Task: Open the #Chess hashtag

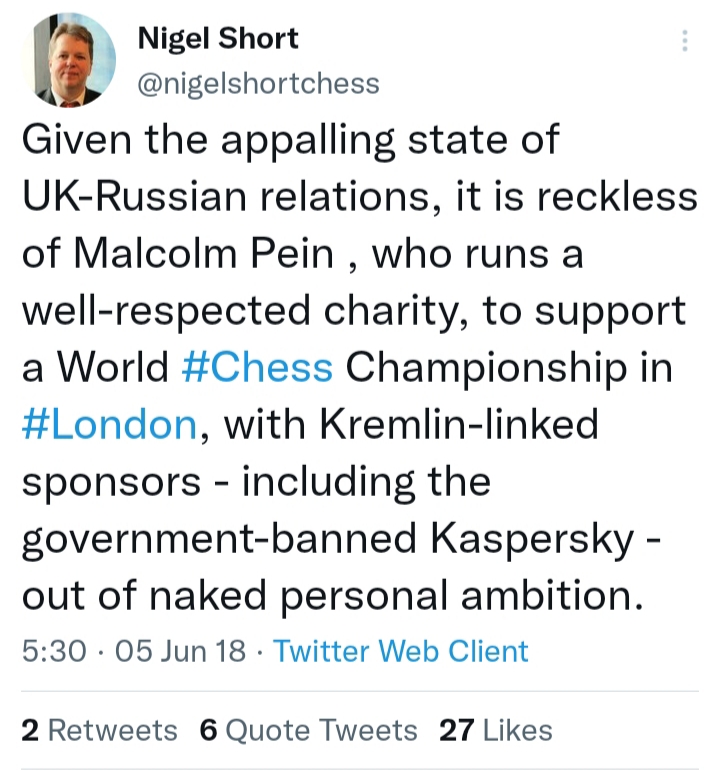Action: 257,367
